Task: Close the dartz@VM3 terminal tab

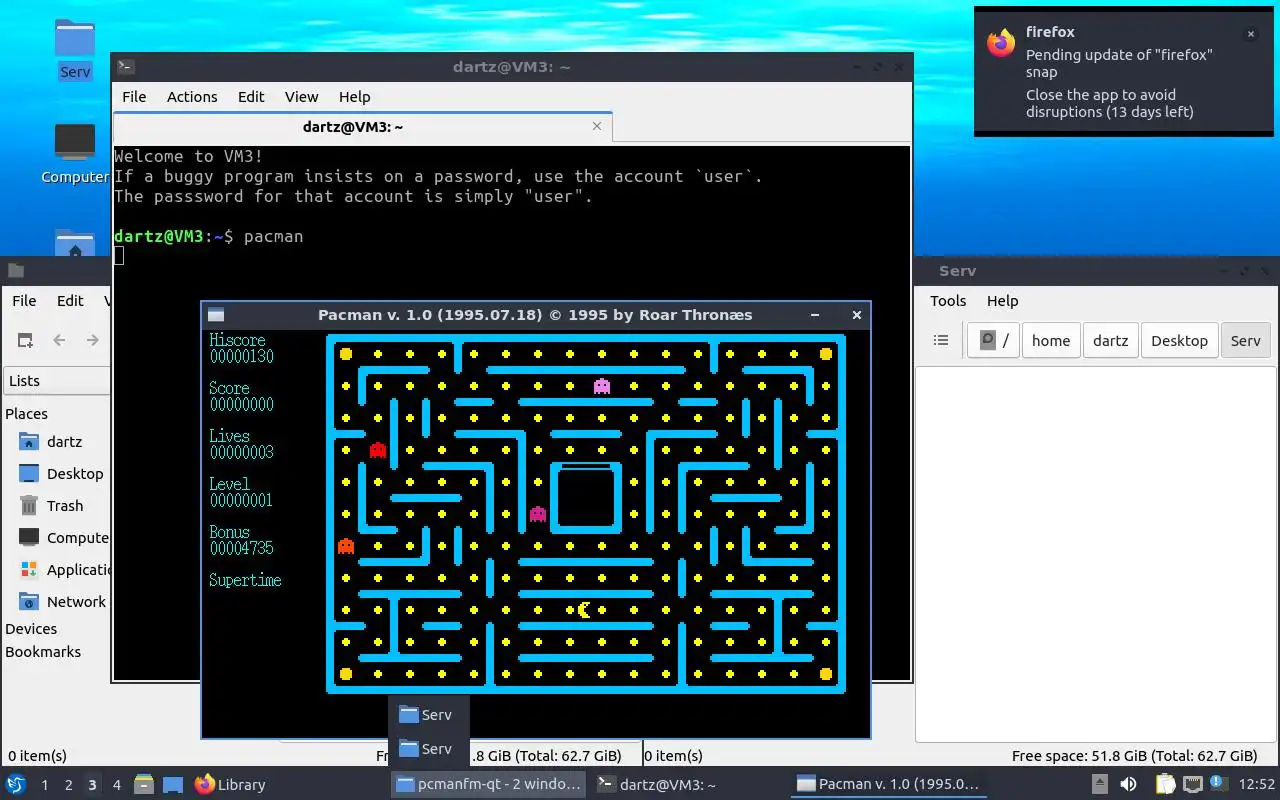Action: 597,126
